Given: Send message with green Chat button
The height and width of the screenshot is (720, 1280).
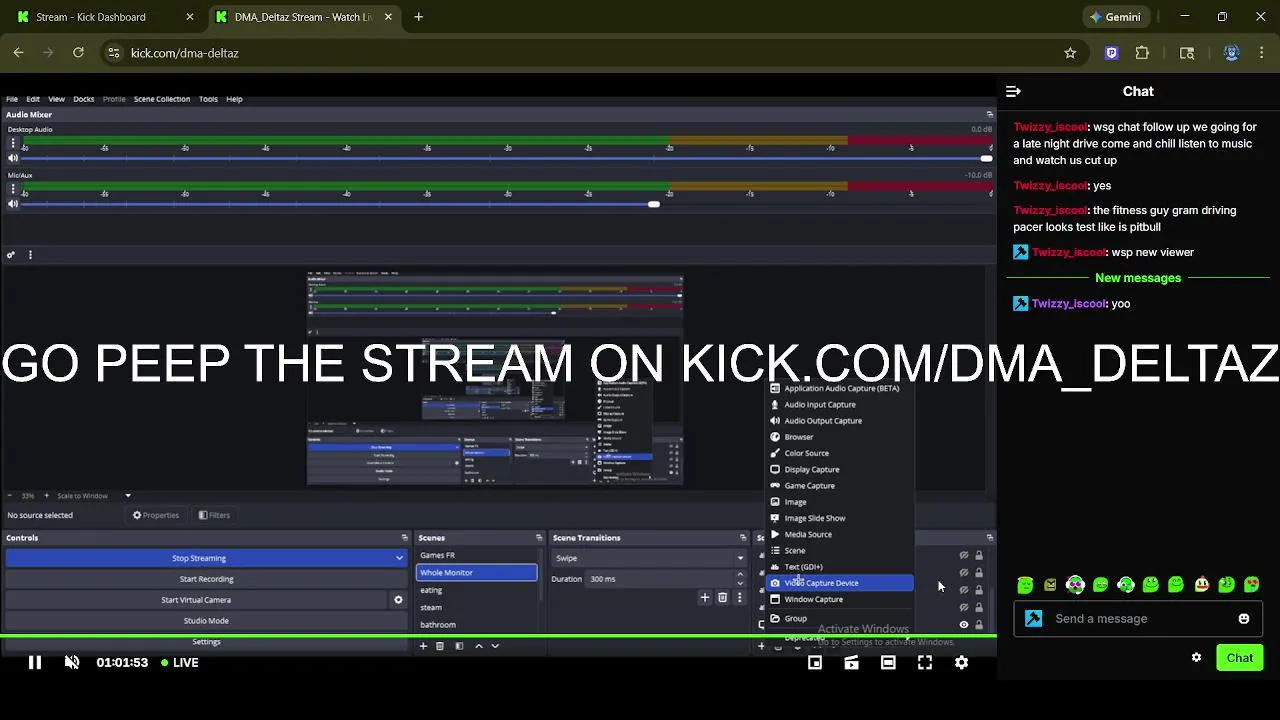Looking at the screenshot, I should point(1240,657).
